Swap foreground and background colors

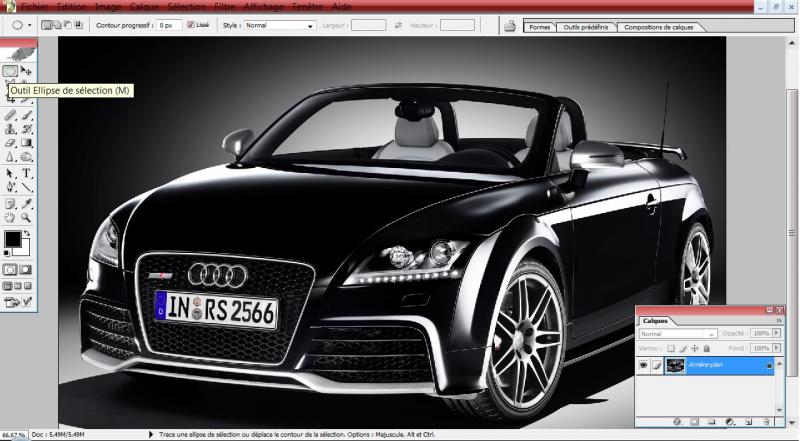27,233
